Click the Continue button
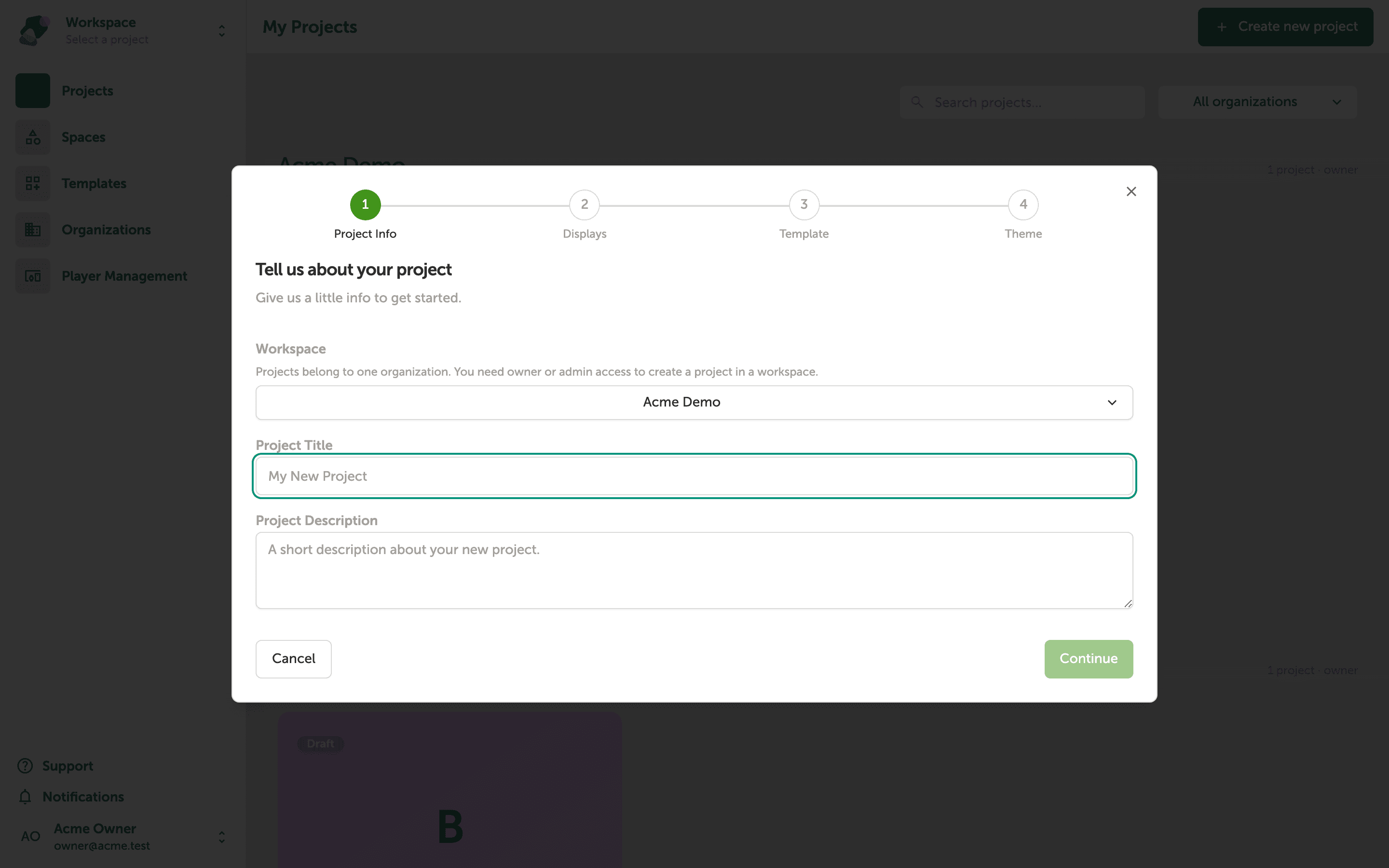Screen dimensions: 1389x868 tap(1088, 658)
